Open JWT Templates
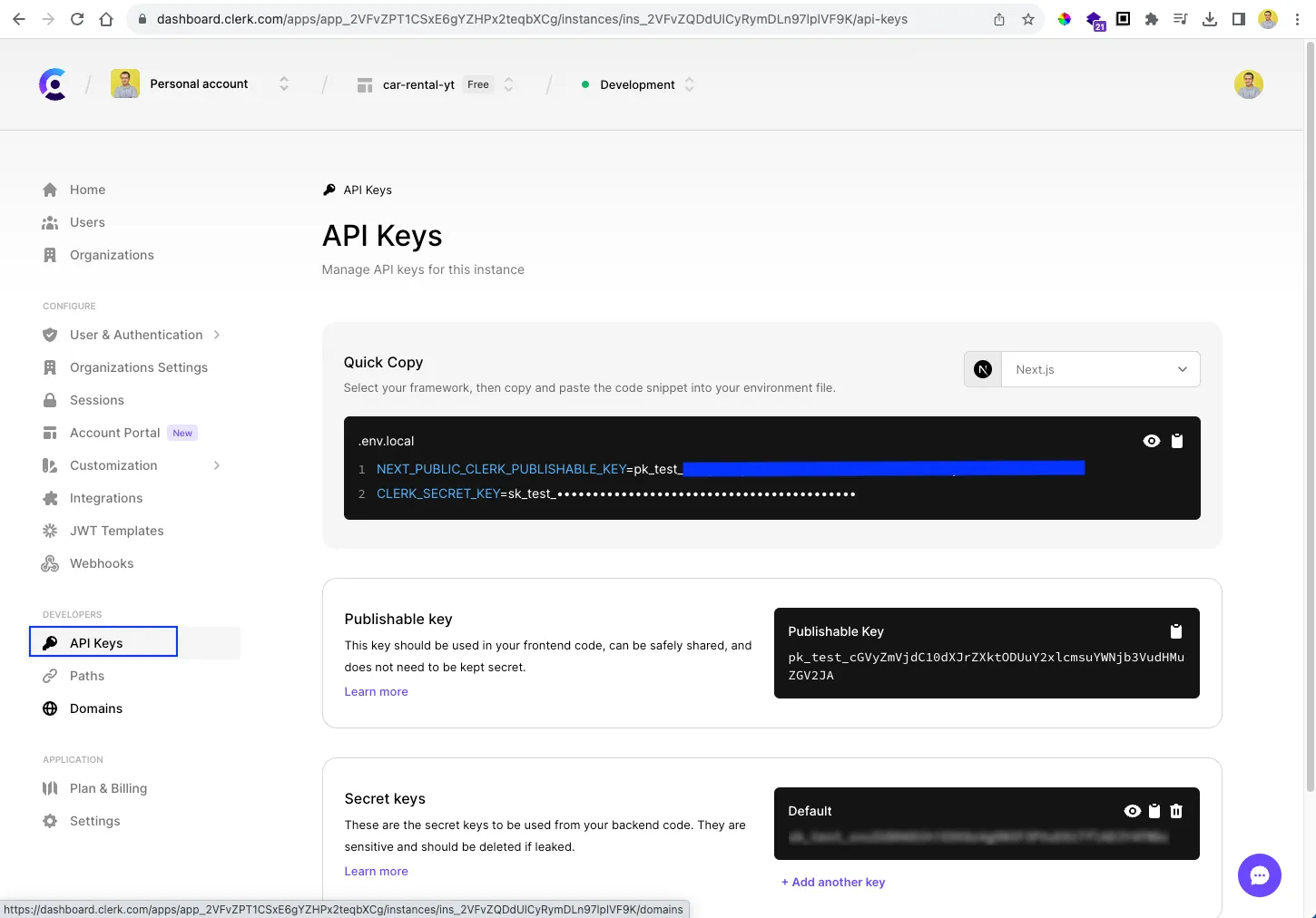1316x918 pixels. 117,531
